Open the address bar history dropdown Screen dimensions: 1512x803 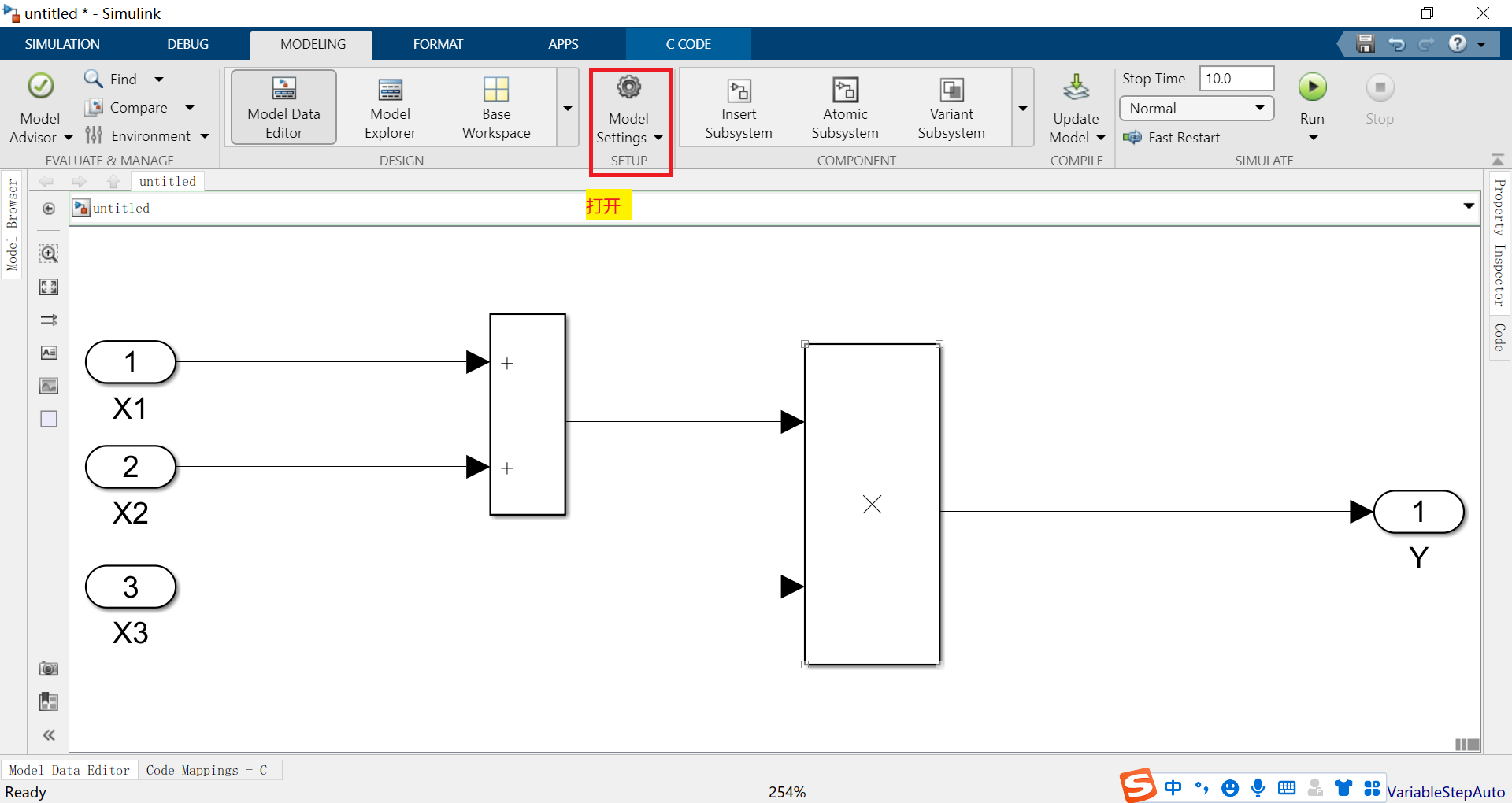(x=1469, y=206)
